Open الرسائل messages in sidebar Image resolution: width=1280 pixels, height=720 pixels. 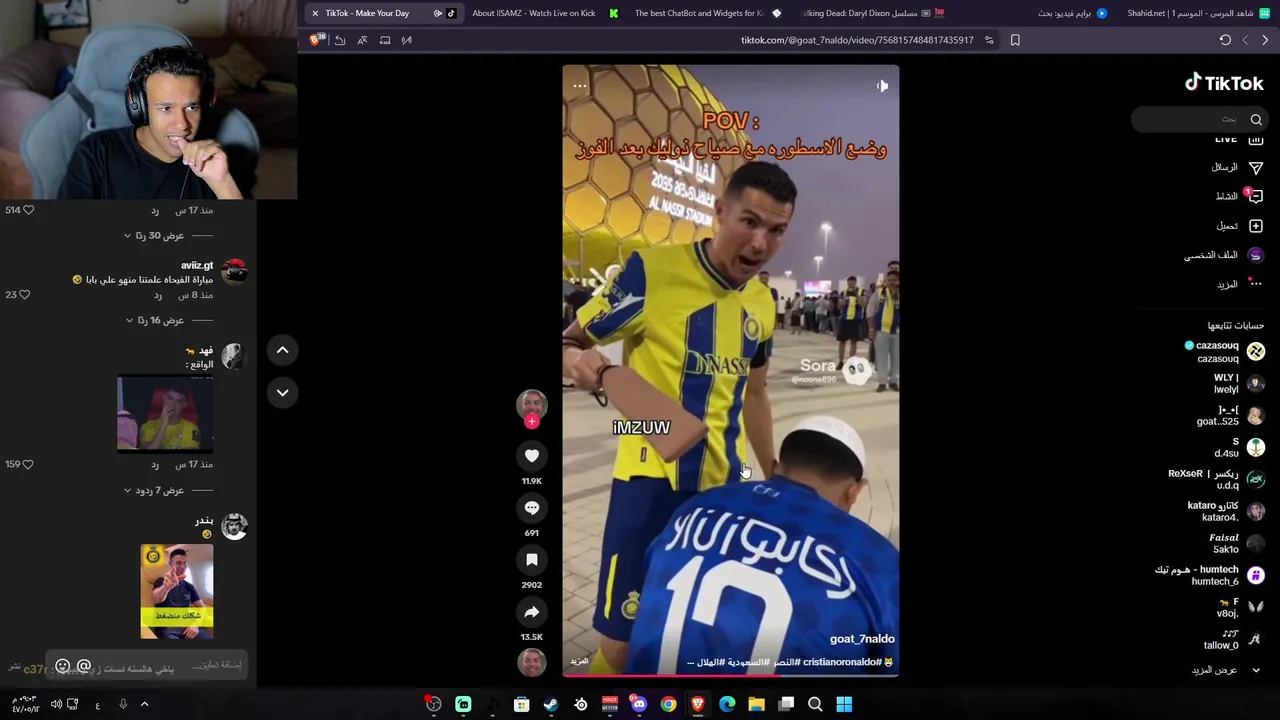point(1237,167)
